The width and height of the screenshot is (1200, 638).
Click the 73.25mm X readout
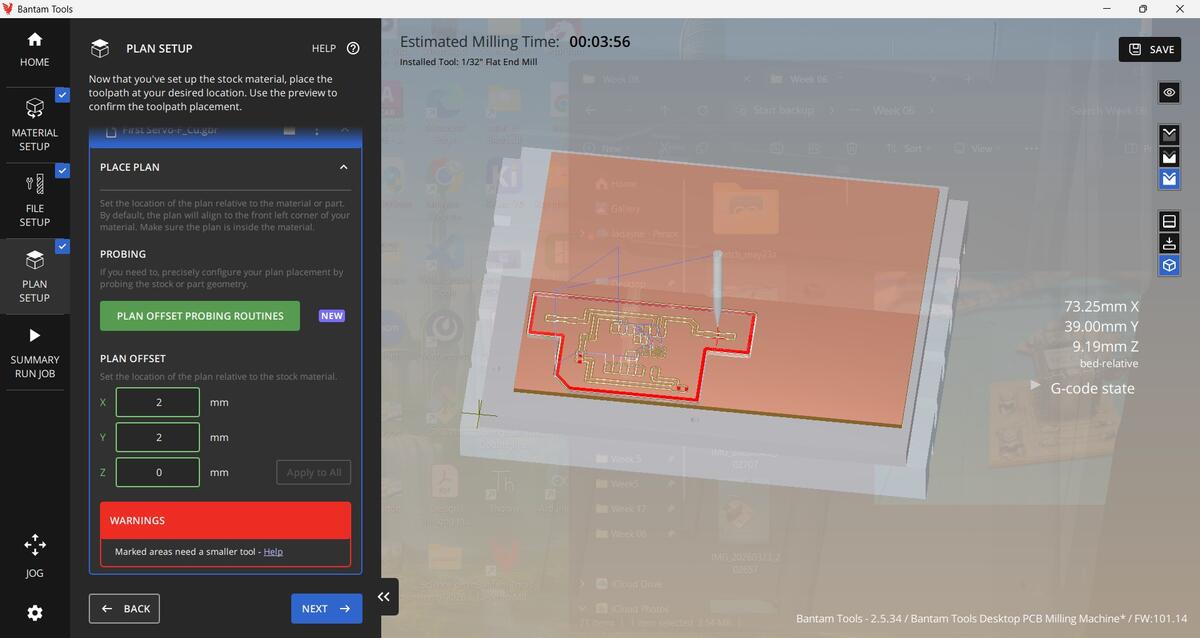coord(1101,307)
